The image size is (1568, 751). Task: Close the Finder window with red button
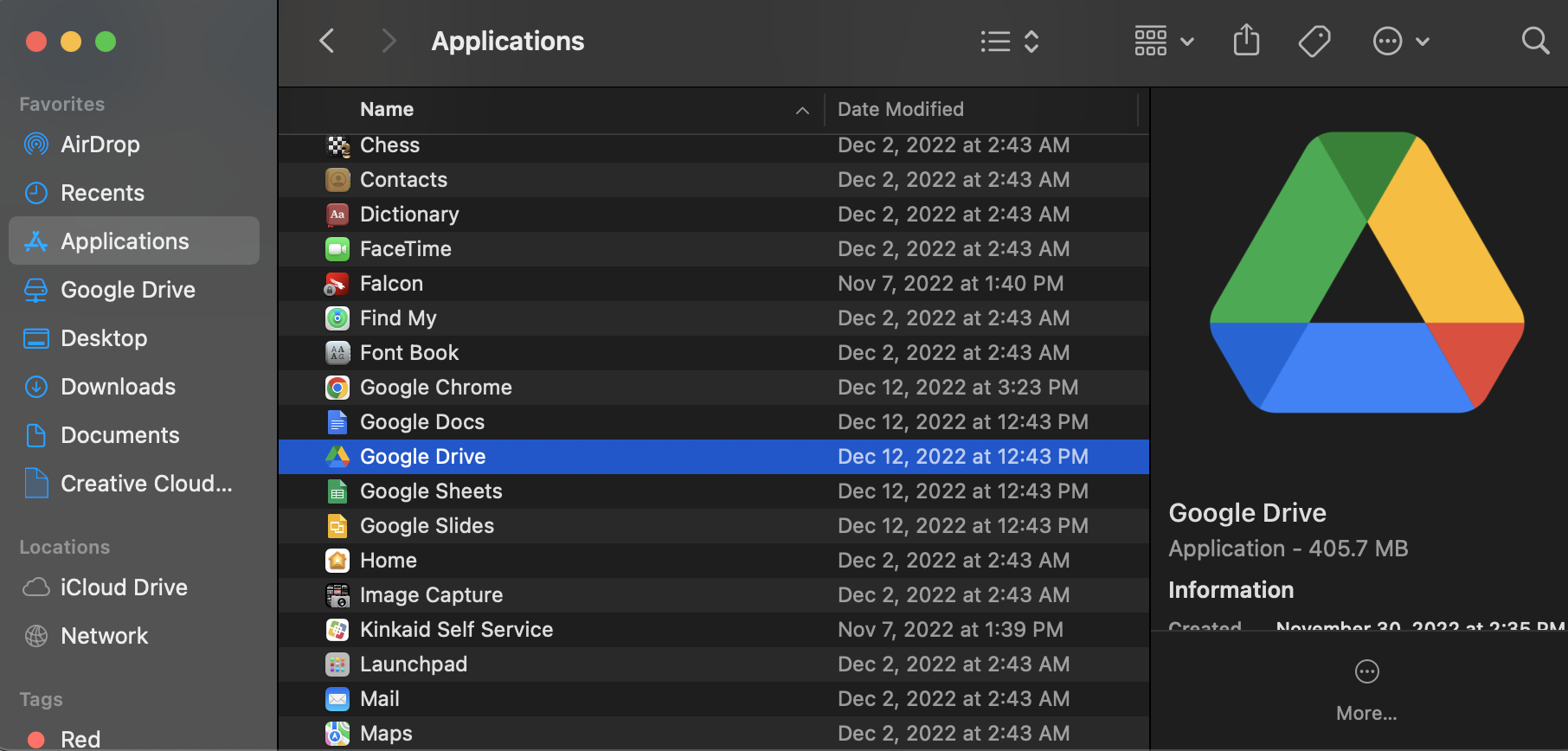(36, 42)
